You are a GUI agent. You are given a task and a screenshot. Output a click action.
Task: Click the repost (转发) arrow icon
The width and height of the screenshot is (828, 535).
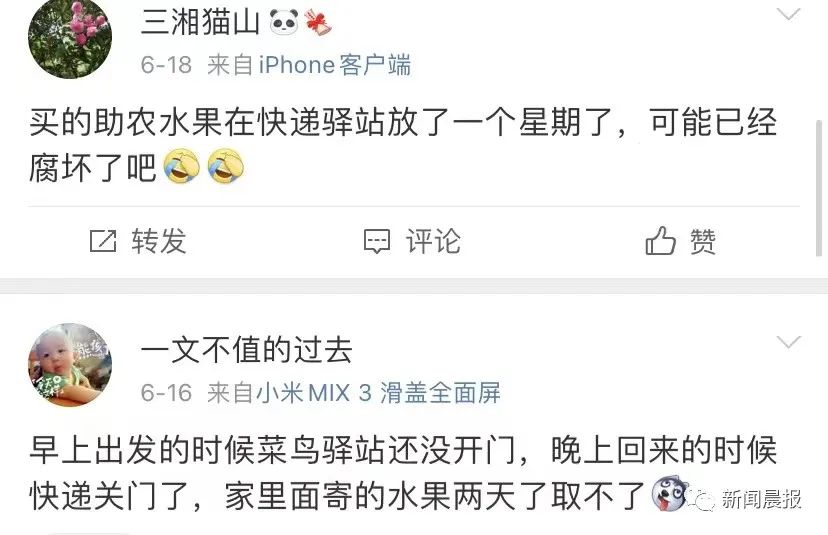[103, 241]
